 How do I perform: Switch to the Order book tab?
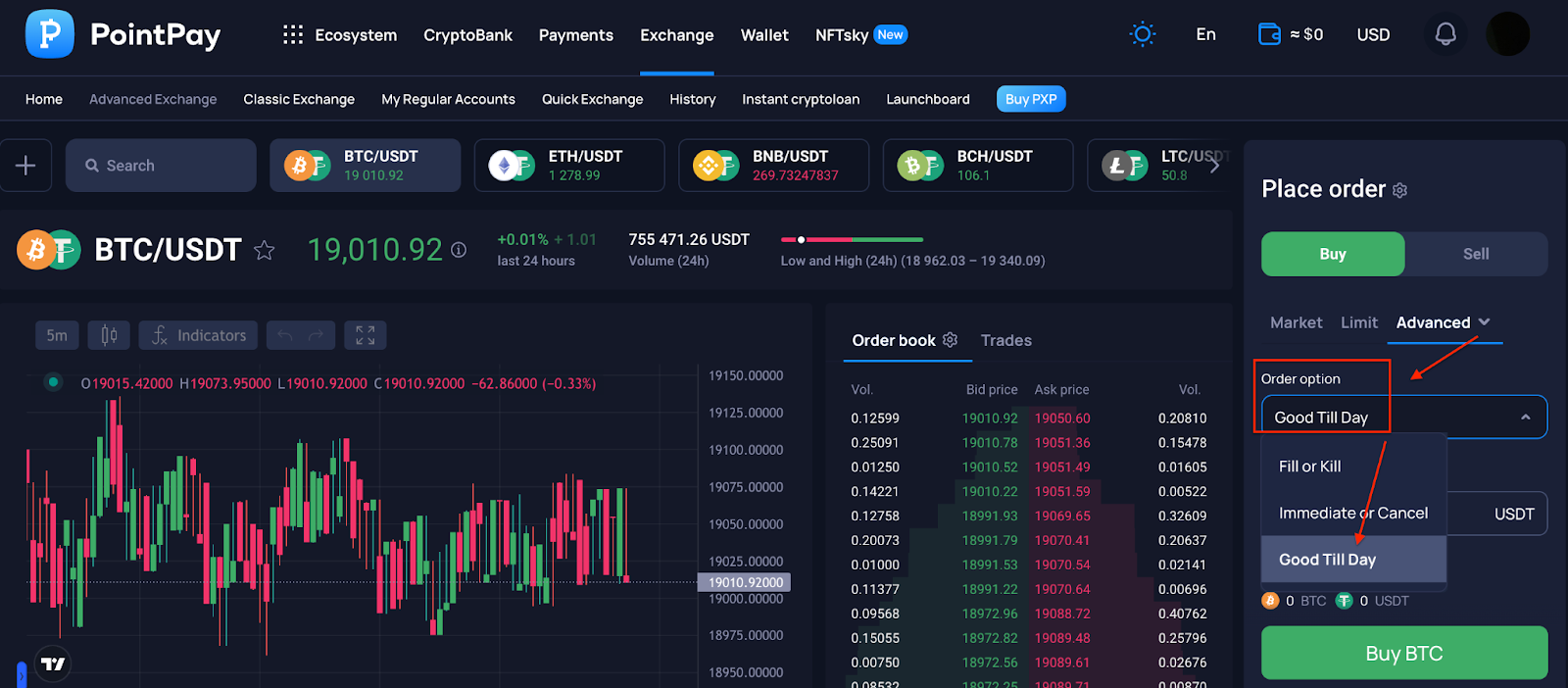coord(894,340)
